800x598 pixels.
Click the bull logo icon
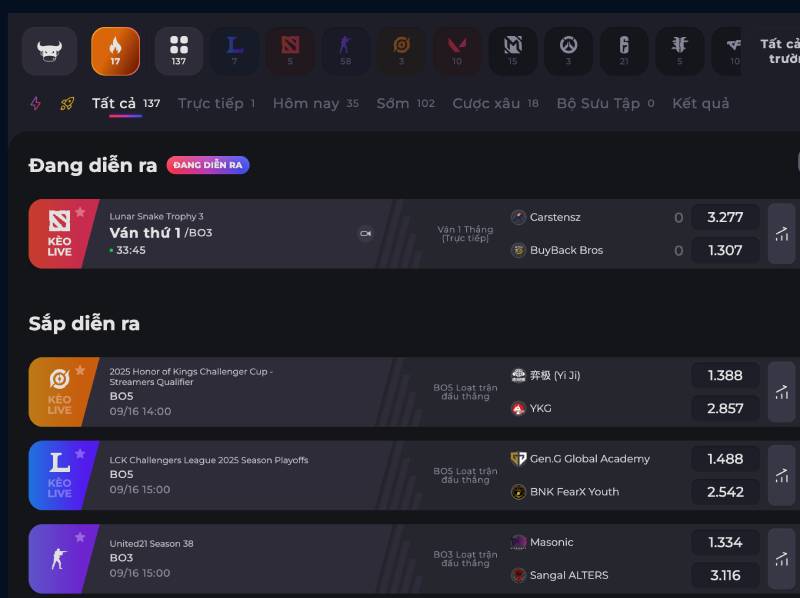click(x=49, y=51)
